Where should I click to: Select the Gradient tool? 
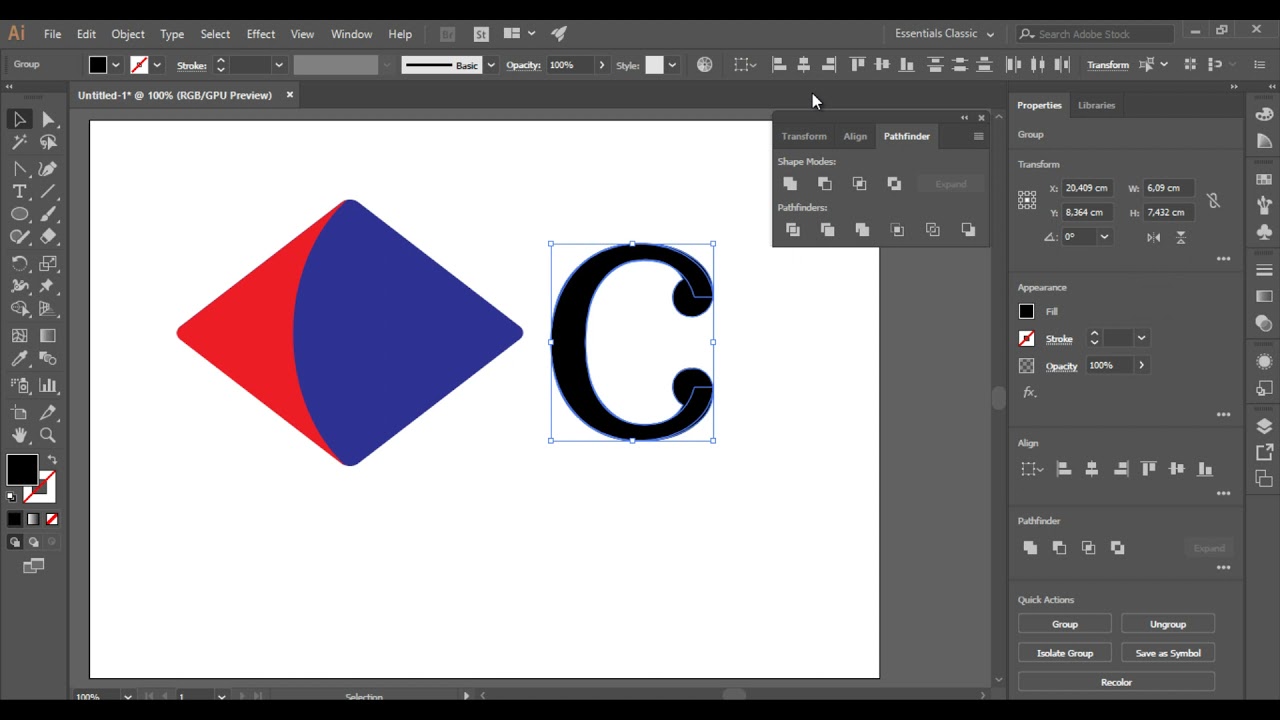pos(48,336)
